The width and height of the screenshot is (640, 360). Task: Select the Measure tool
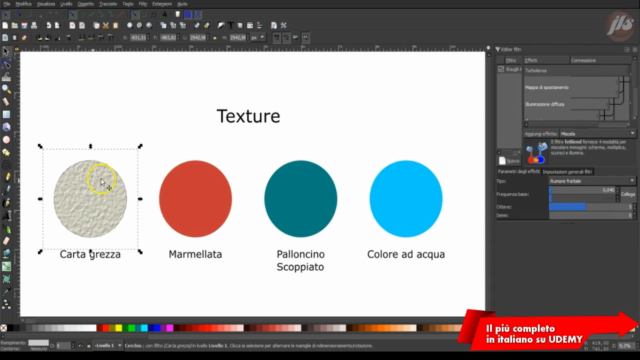tap(6, 102)
